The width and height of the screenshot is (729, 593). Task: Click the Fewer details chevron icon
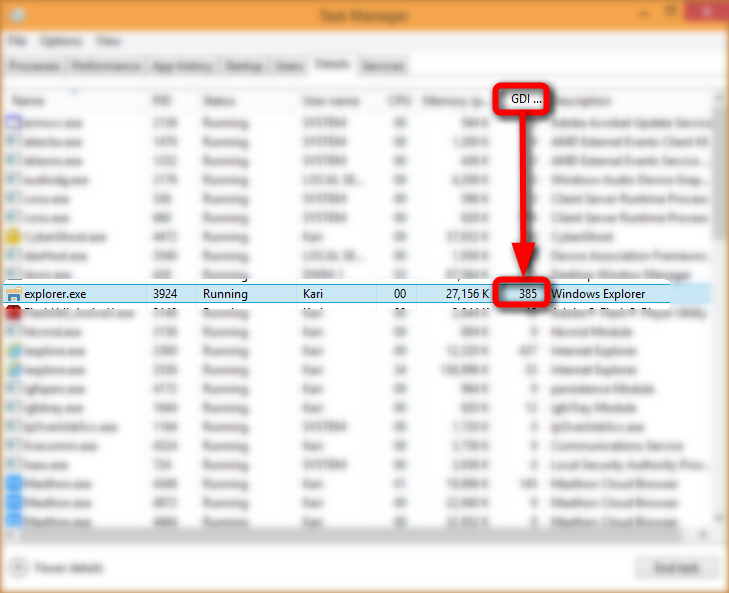pos(19,567)
